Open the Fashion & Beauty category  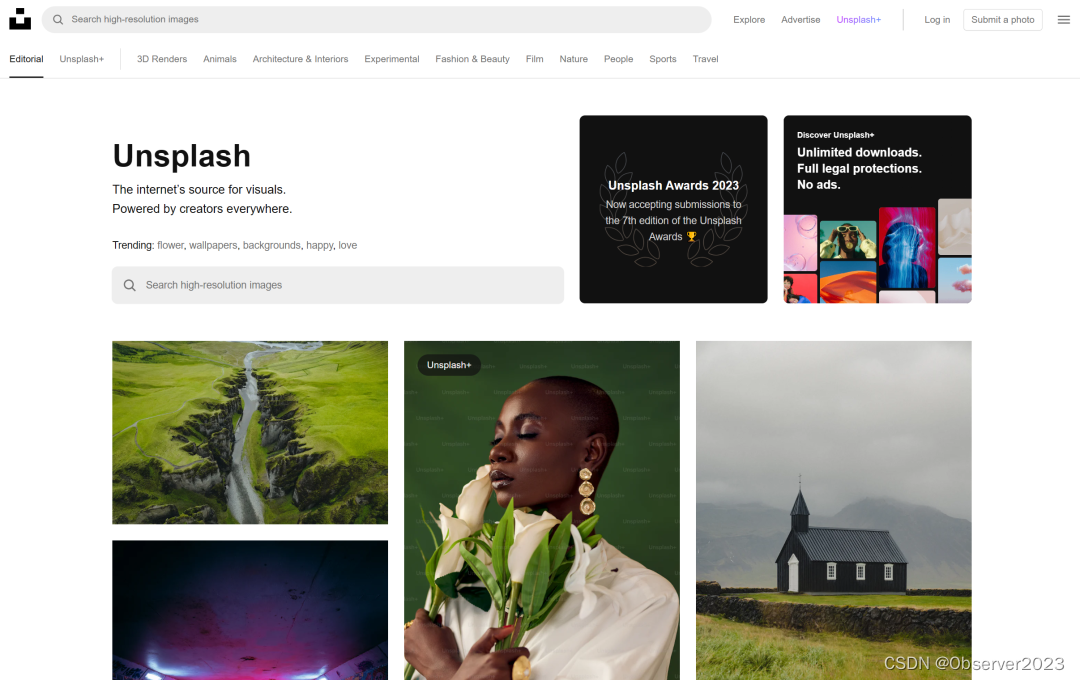pyautogui.click(x=472, y=59)
